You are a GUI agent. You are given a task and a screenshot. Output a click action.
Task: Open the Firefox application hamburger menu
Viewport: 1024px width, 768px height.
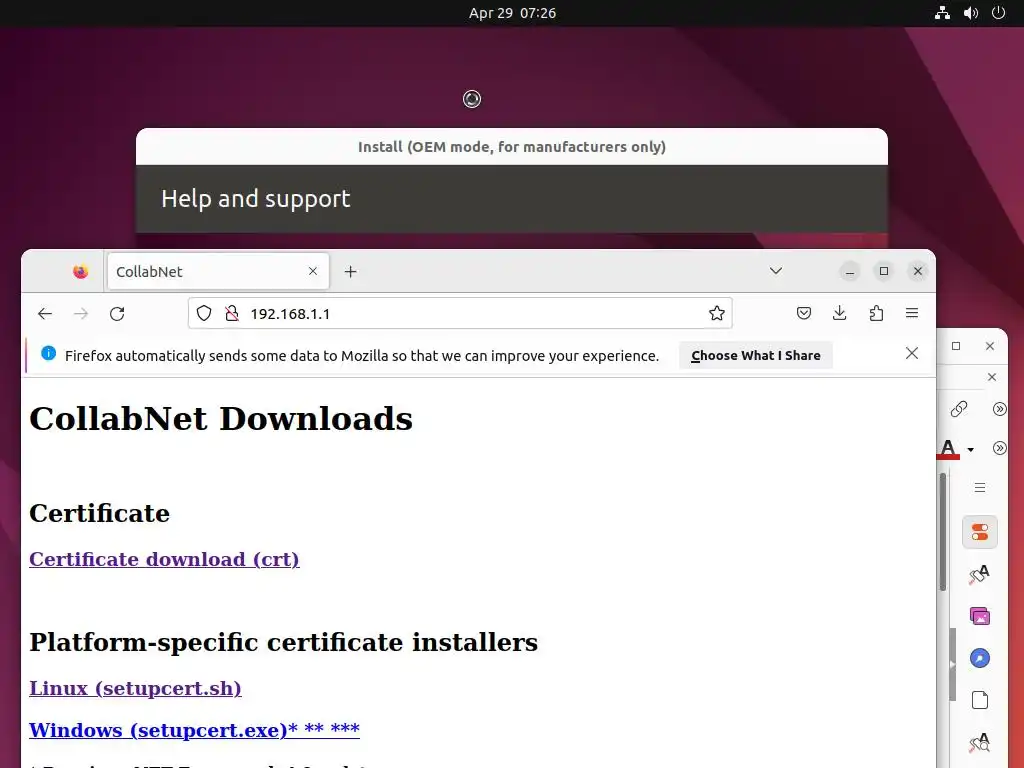point(912,313)
